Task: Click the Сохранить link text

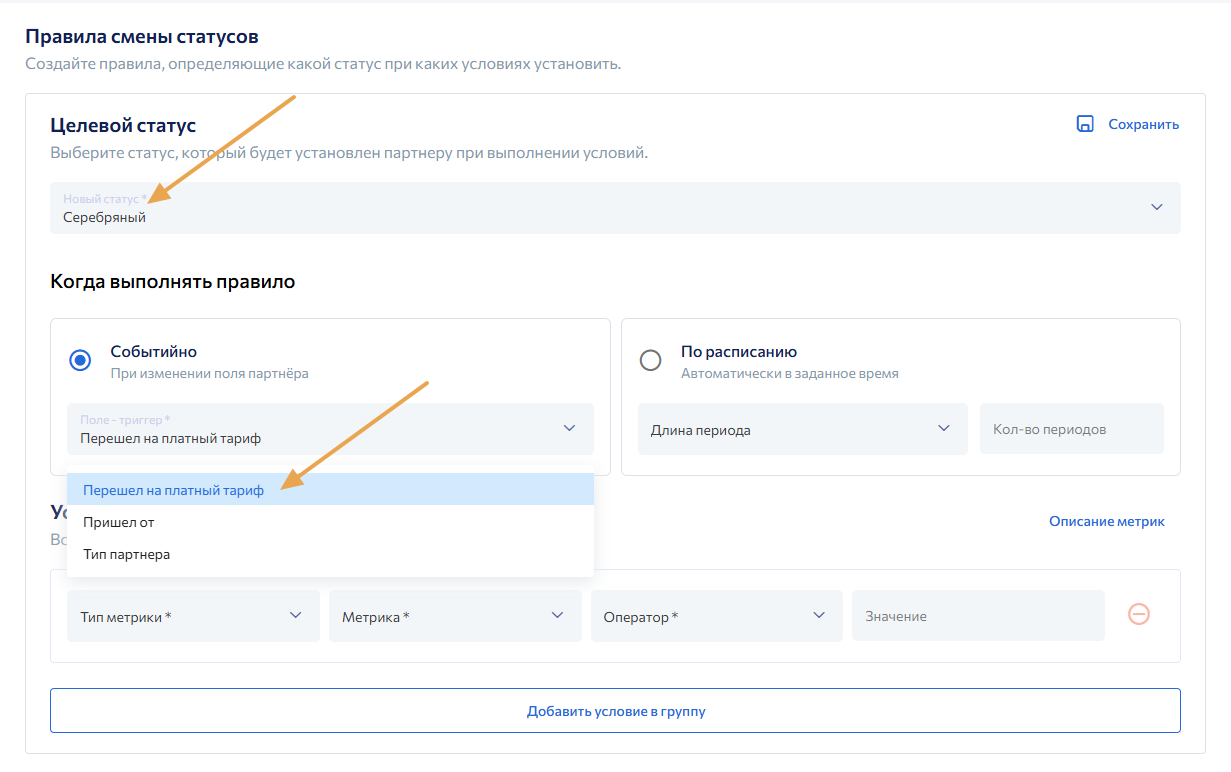Action: [x=1143, y=125]
